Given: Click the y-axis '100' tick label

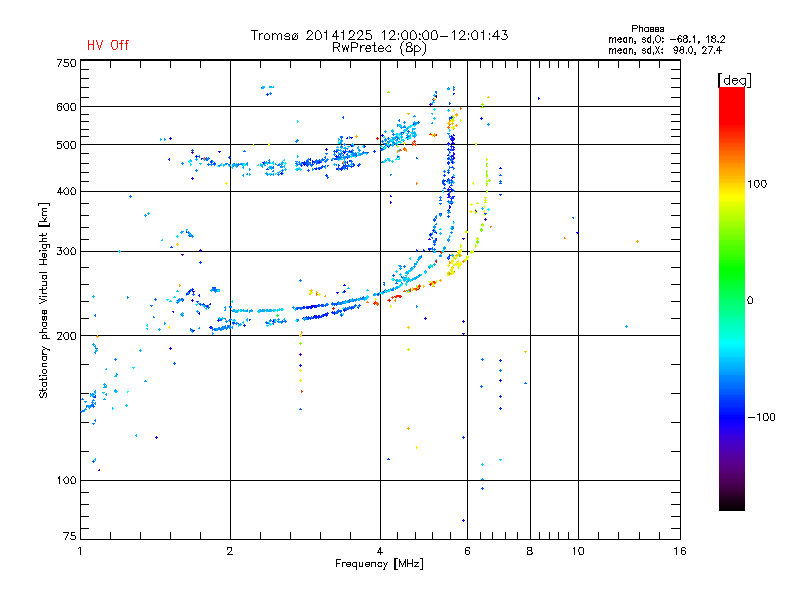Looking at the screenshot, I should (66, 481).
